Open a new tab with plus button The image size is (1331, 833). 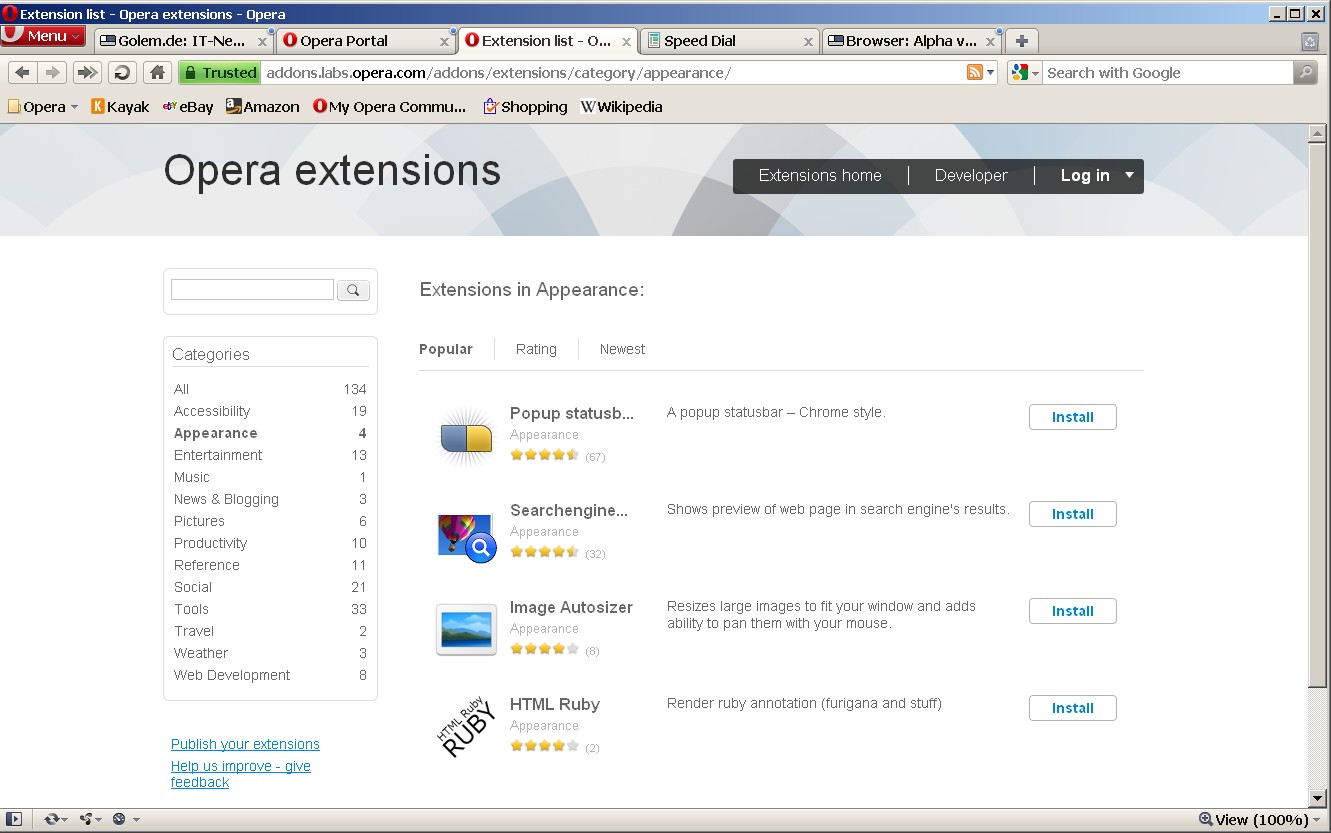(x=1021, y=41)
